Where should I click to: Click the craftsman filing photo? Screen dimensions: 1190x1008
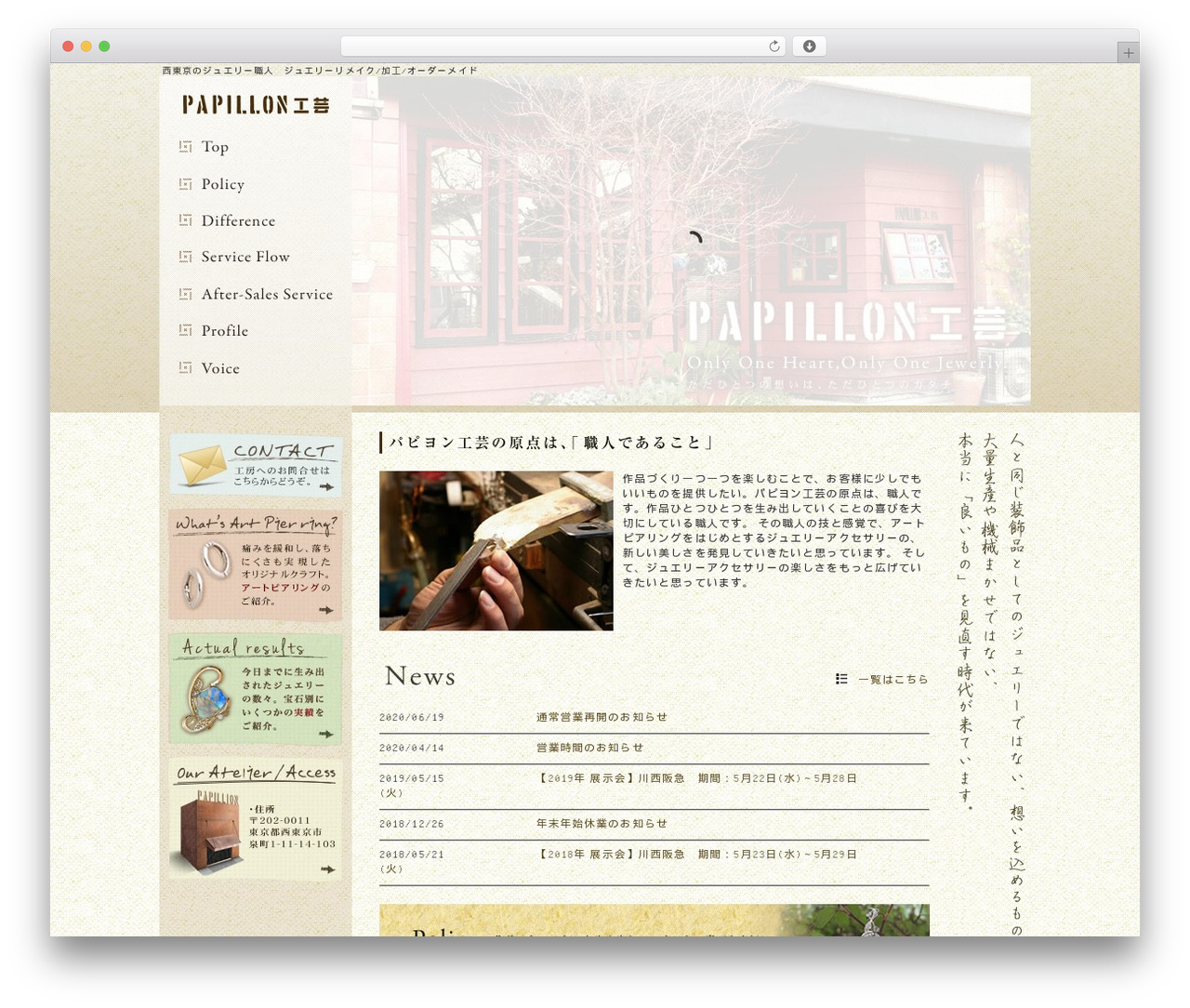coord(496,550)
